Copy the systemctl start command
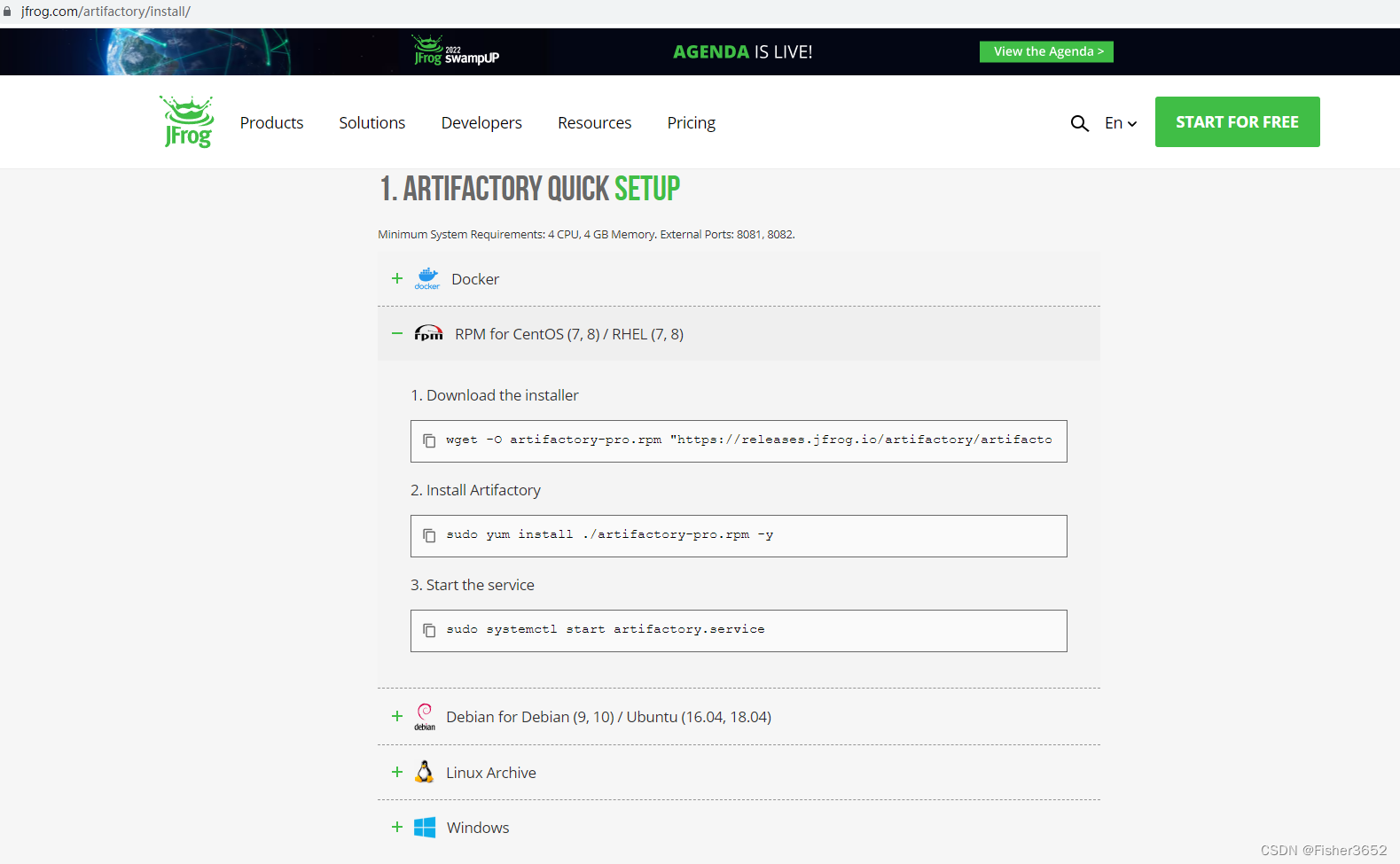1400x864 pixels. [429, 630]
